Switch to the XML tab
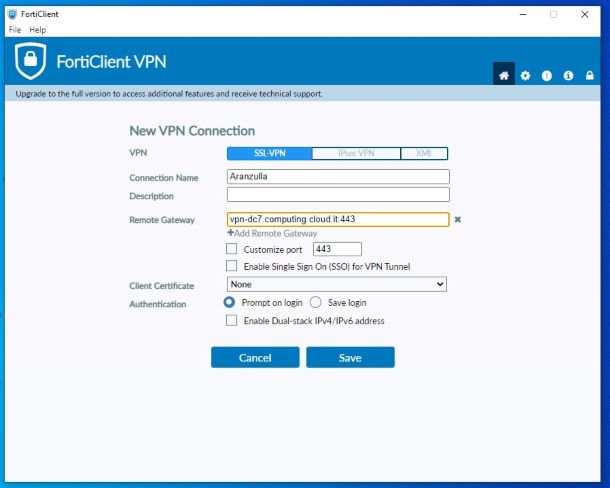Viewport: 610px width, 488px height. click(424, 153)
